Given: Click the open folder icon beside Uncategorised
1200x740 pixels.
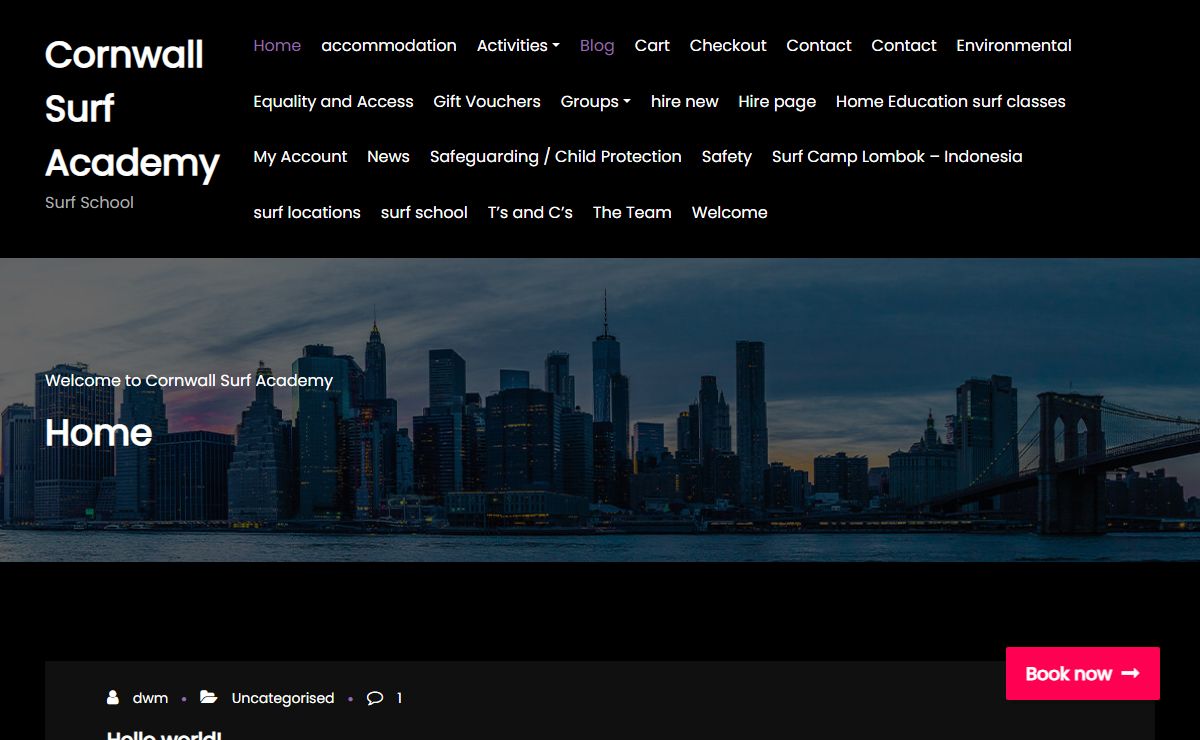Looking at the screenshot, I should 208,698.
